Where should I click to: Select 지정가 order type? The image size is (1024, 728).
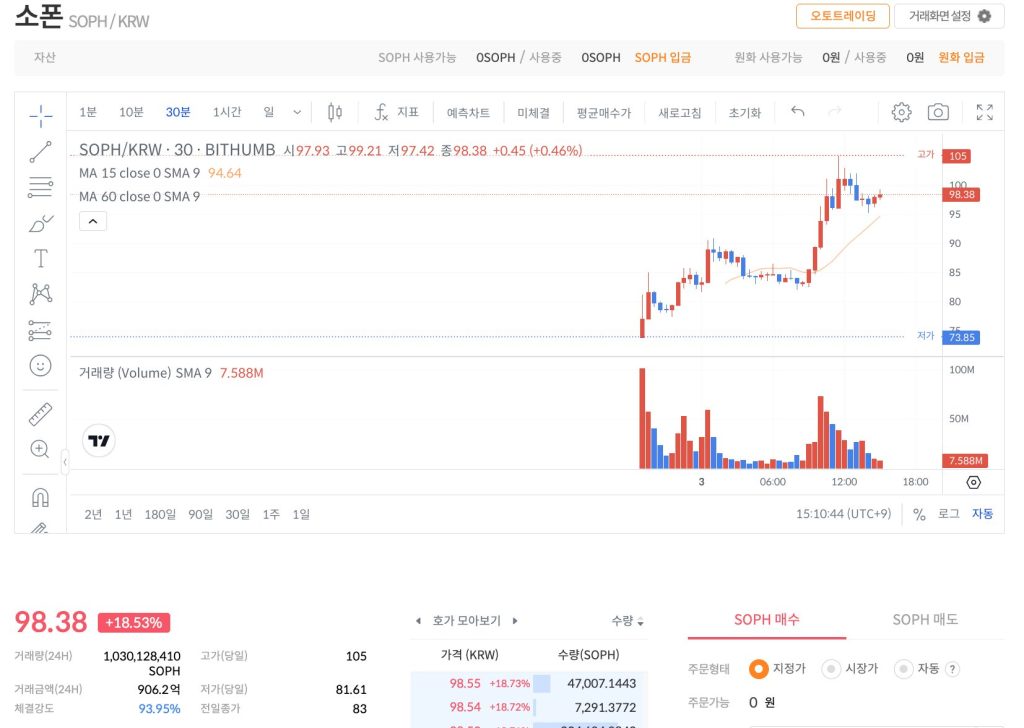[778, 669]
